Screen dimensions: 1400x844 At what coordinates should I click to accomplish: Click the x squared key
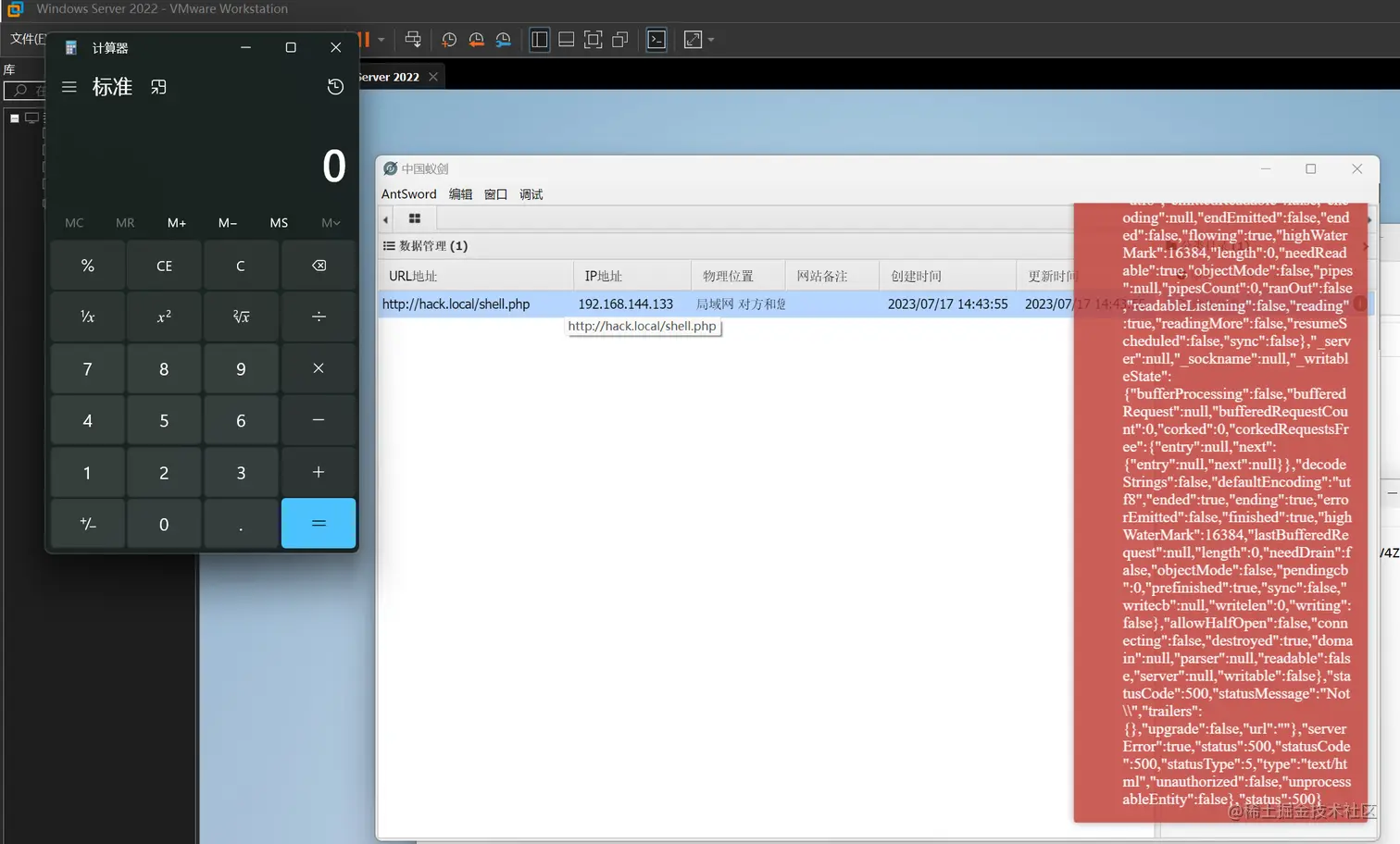point(164,316)
